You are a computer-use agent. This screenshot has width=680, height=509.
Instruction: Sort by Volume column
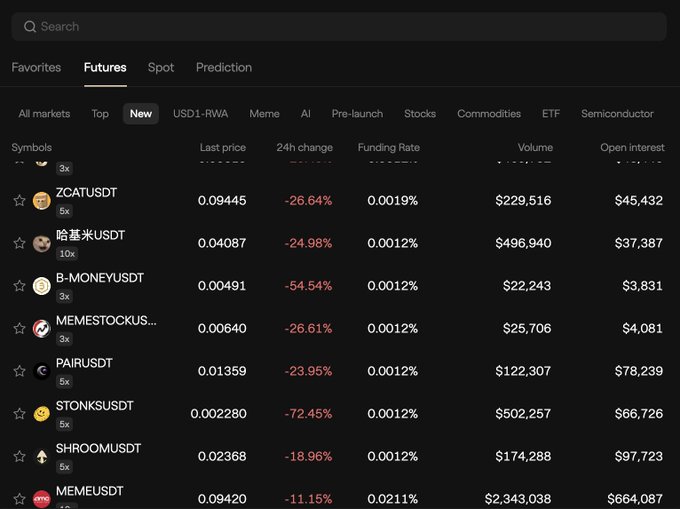tap(535, 147)
